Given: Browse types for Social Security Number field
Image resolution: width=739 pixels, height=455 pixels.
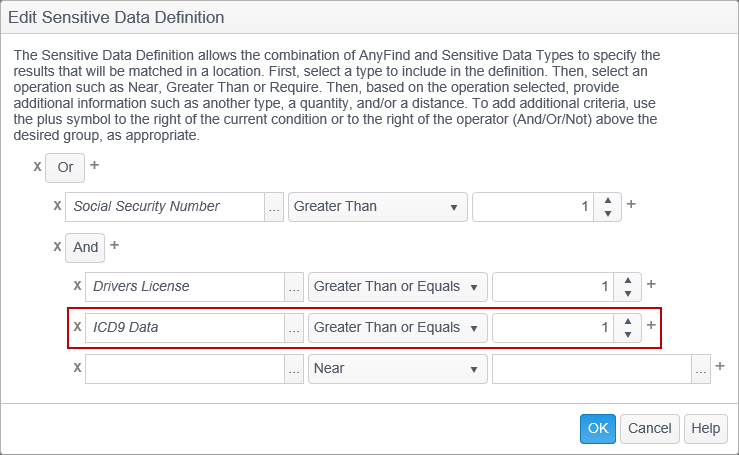Looking at the screenshot, I should coord(274,207).
